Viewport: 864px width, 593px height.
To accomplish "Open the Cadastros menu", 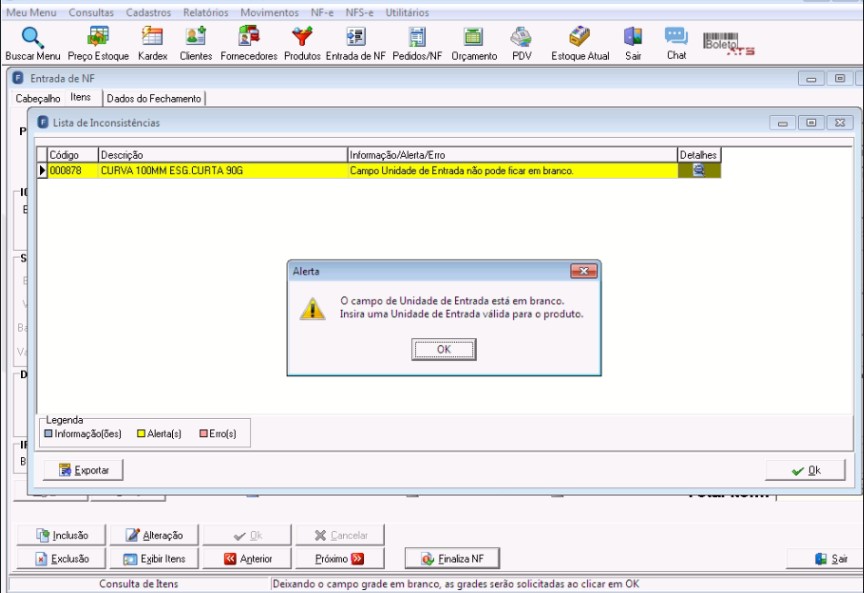I will (x=148, y=12).
